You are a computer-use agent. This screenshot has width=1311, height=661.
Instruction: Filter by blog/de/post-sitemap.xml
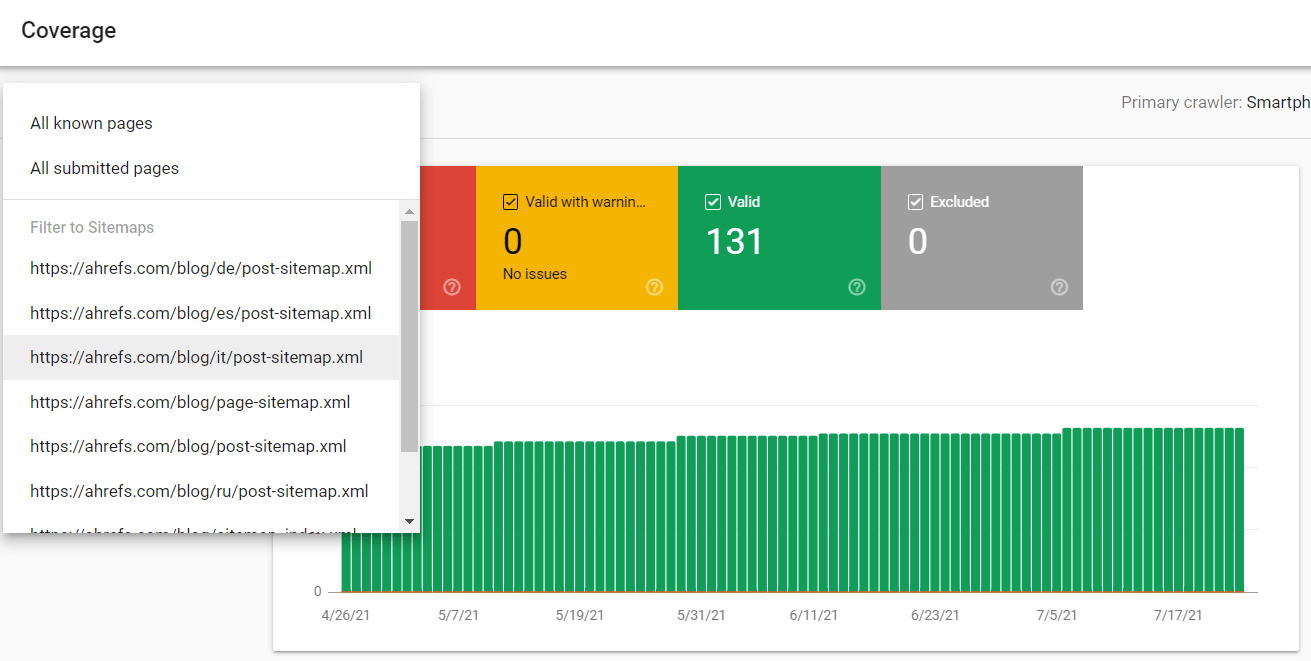coord(201,268)
